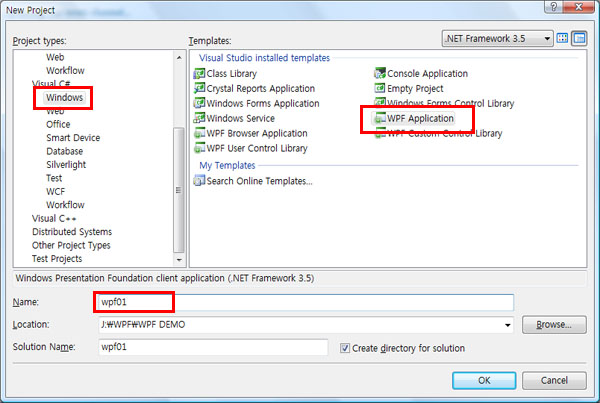Click the Cancel button
Image resolution: width=600 pixels, height=403 pixels.
[554, 380]
